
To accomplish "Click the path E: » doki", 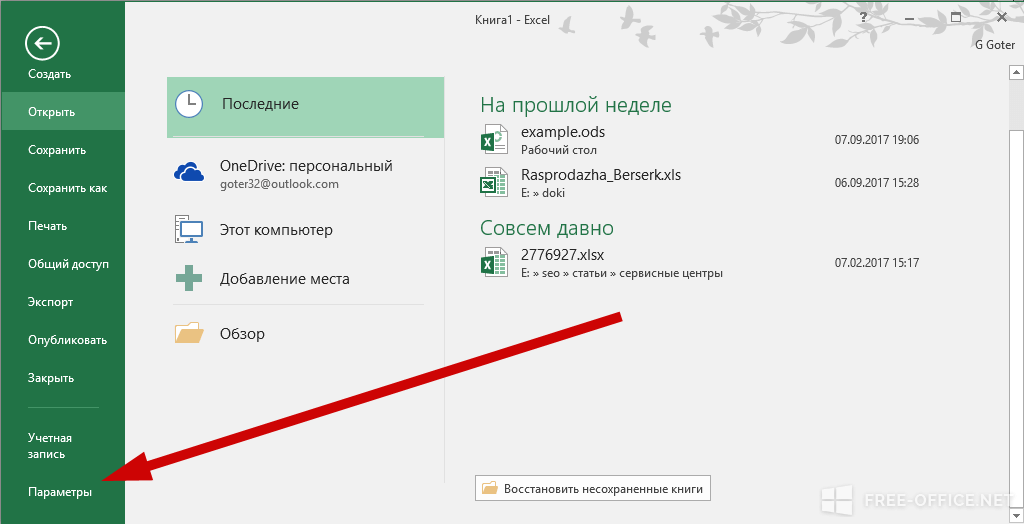I will click(543, 193).
